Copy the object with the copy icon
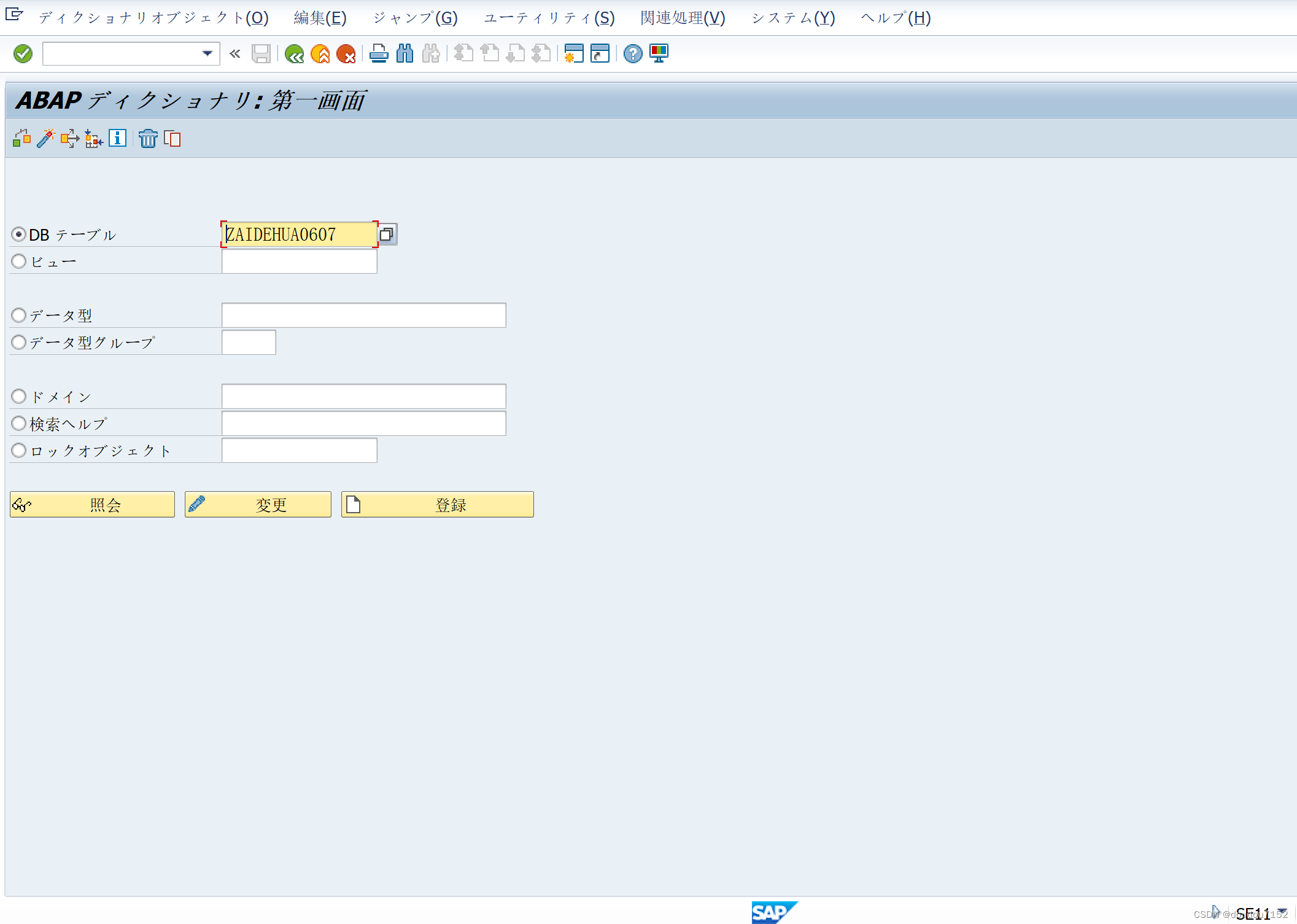The width and height of the screenshot is (1297, 924). (173, 139)
